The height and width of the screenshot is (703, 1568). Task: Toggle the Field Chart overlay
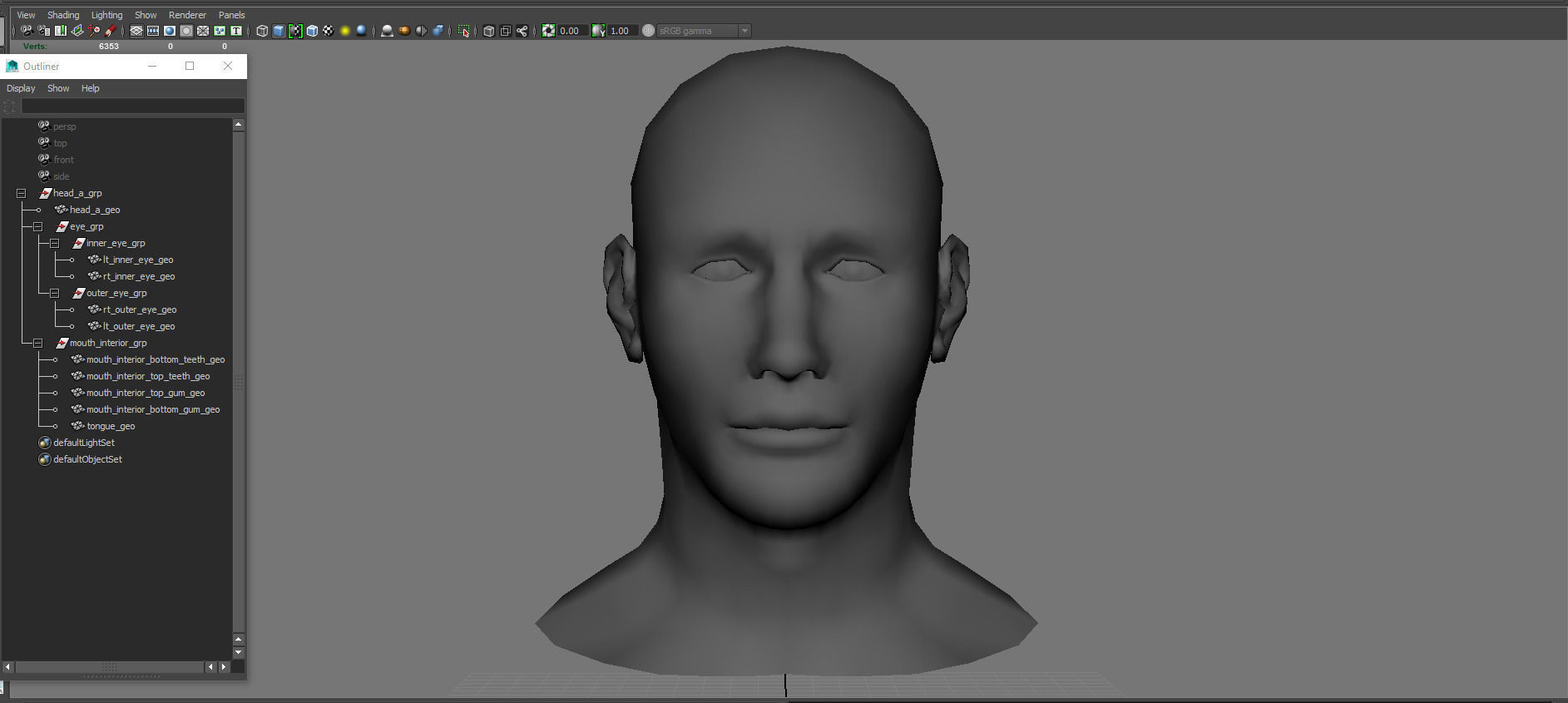[x=203, y=31]
